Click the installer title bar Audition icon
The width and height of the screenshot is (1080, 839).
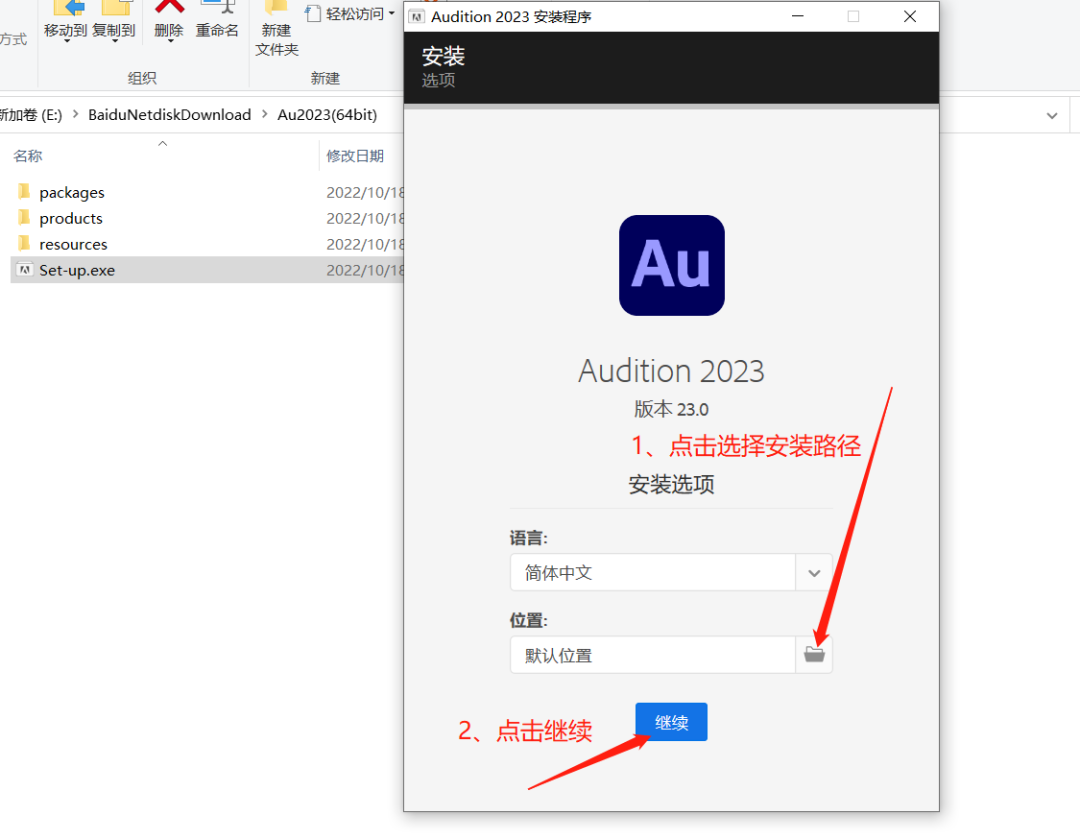tap(416, 16)
